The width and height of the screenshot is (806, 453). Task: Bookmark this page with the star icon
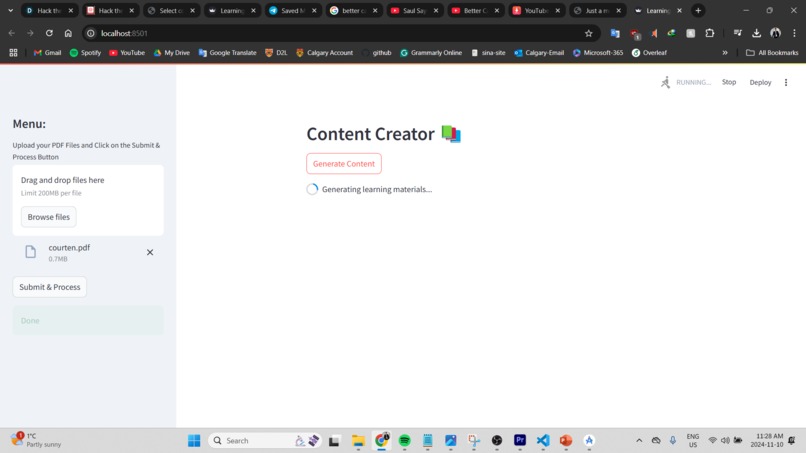pyautogui.click(x=589, y=33)
